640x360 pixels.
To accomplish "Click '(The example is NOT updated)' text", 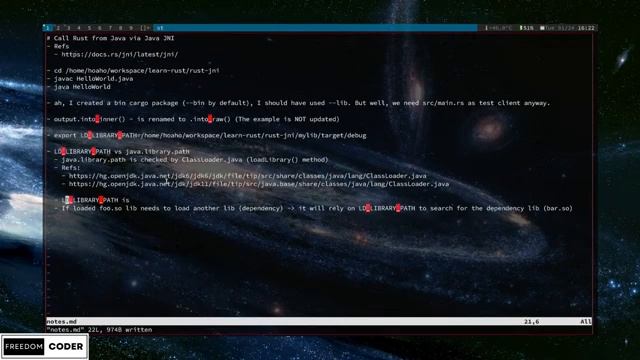I will pos(287,119).
